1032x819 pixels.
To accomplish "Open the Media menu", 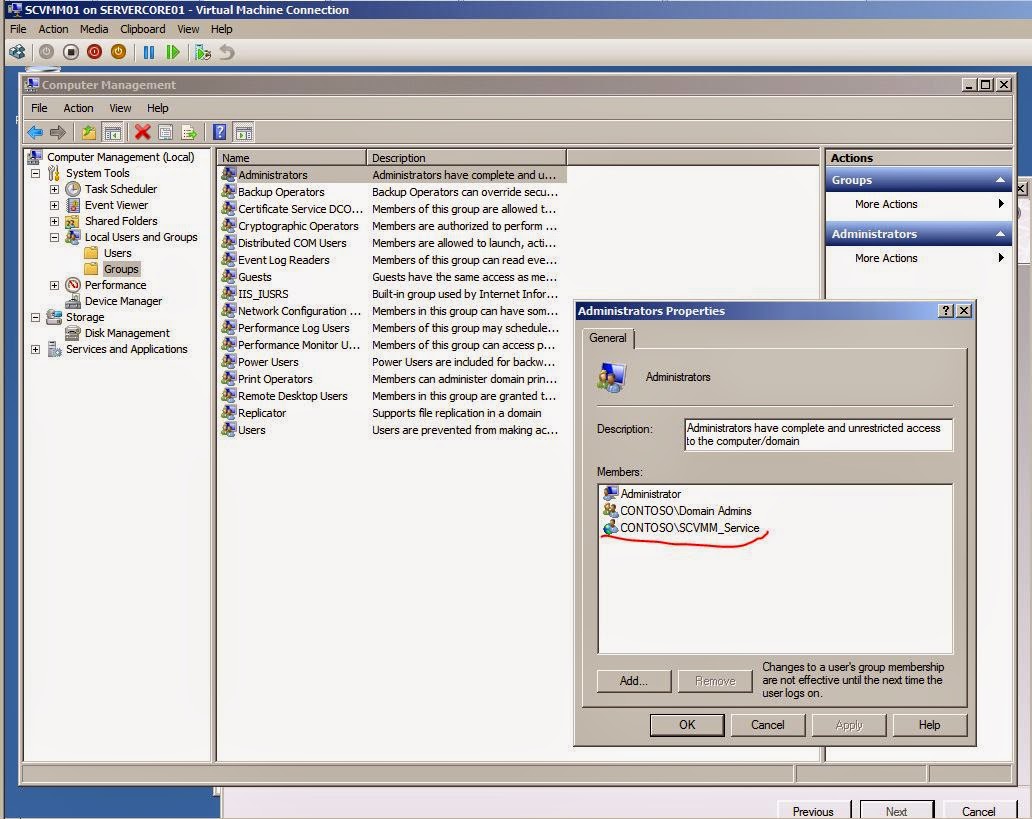I will pos(94,29).
